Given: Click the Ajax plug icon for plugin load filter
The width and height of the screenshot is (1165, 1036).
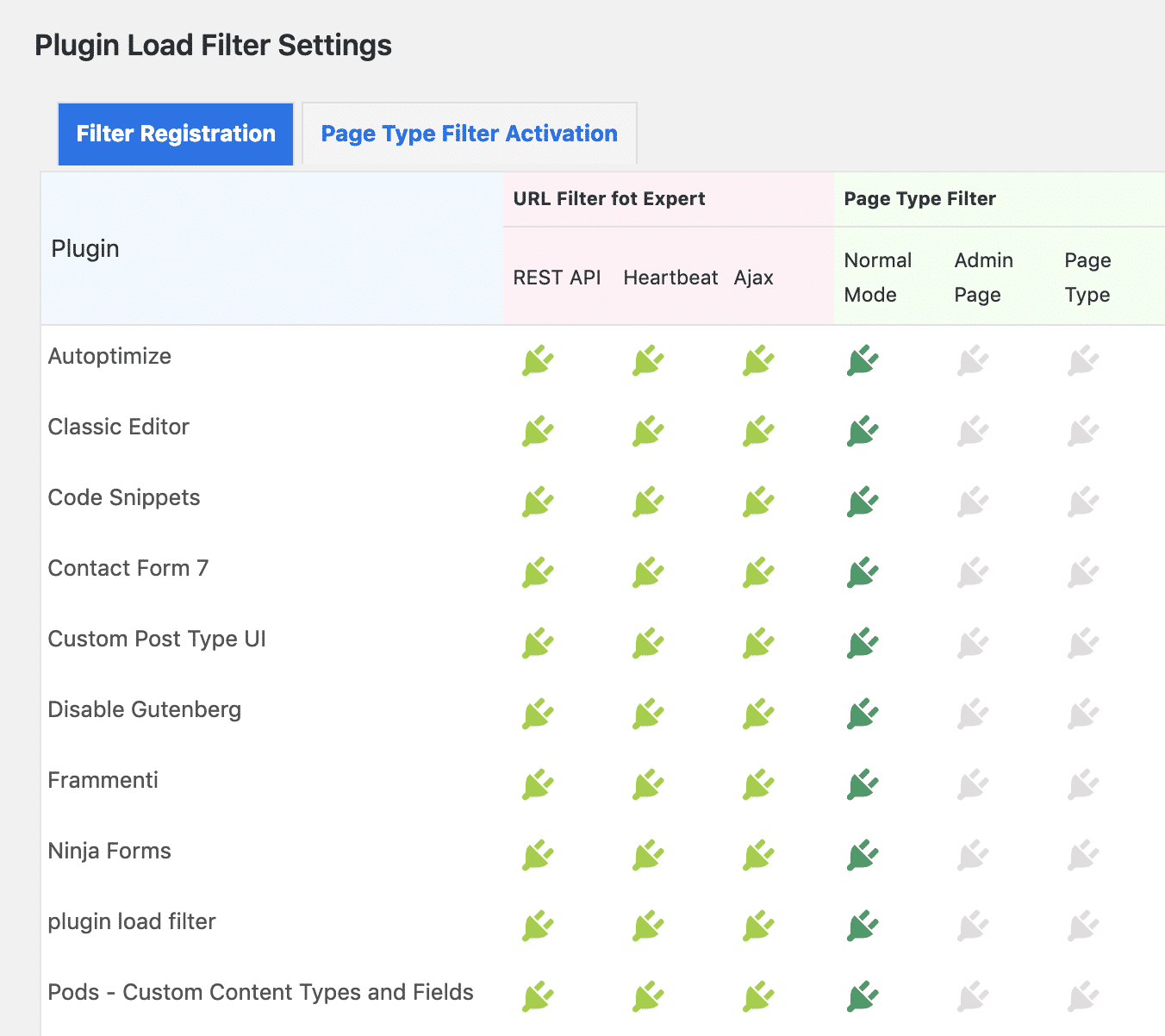Looking at the screenshot, I should pos(756,926).
